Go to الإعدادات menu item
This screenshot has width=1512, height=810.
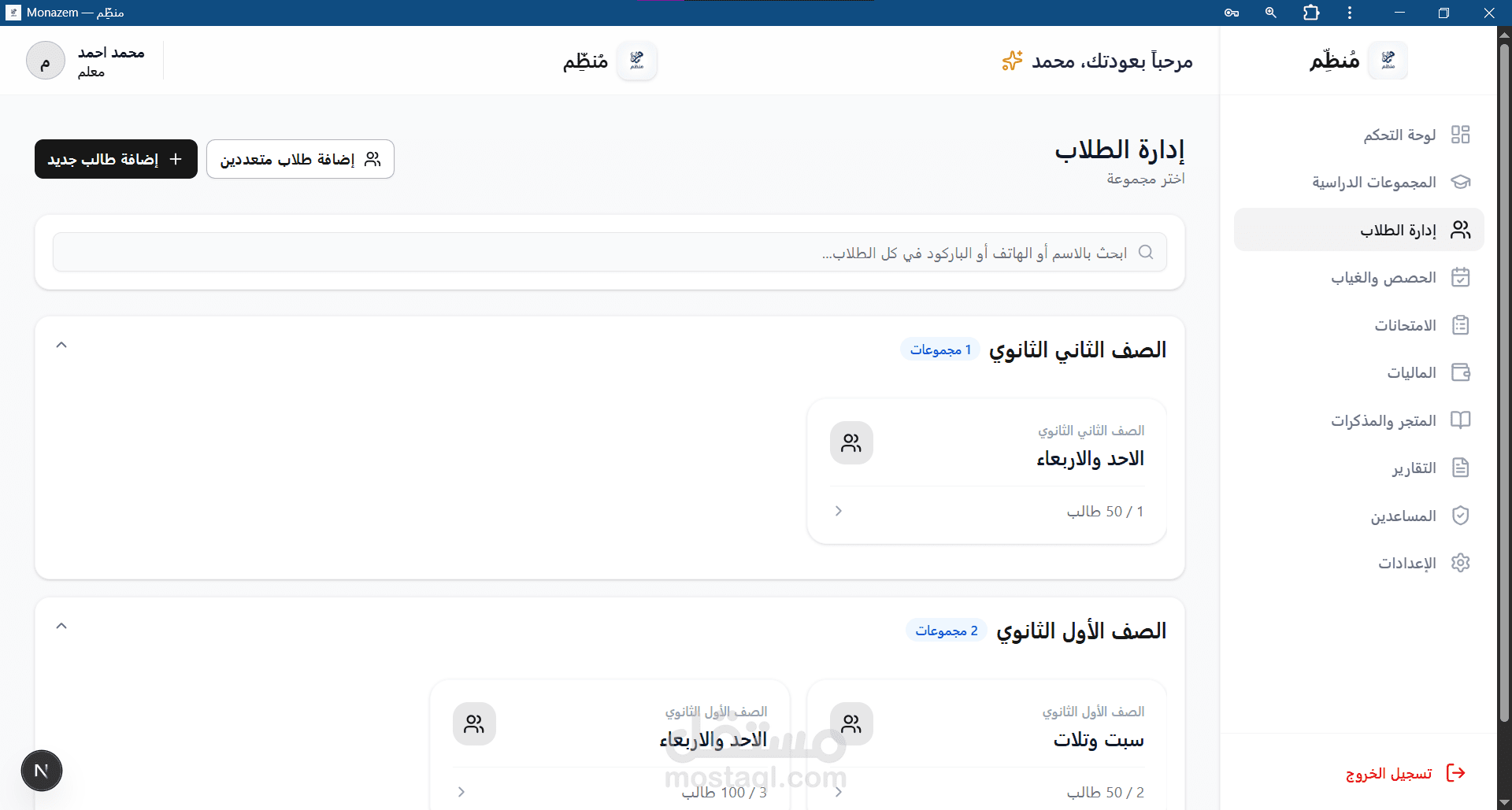[x=1359, y=563]
